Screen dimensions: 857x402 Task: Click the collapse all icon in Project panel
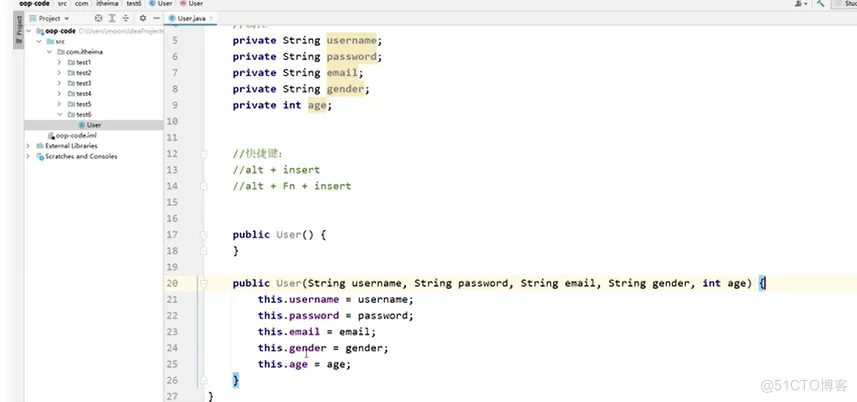click(x=126, y=18)
